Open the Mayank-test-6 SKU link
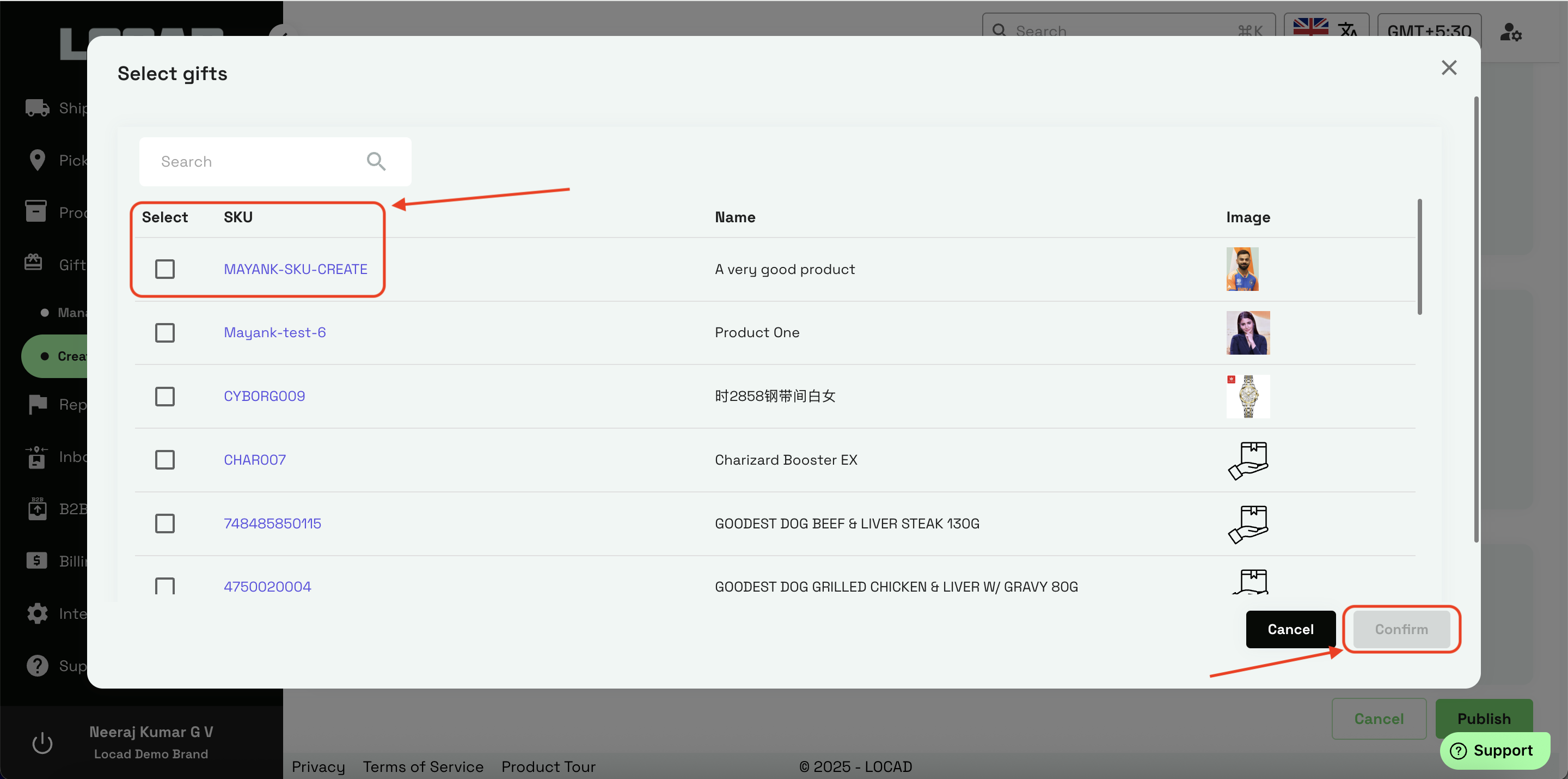 pyautogui.click(x=274, y=332)
